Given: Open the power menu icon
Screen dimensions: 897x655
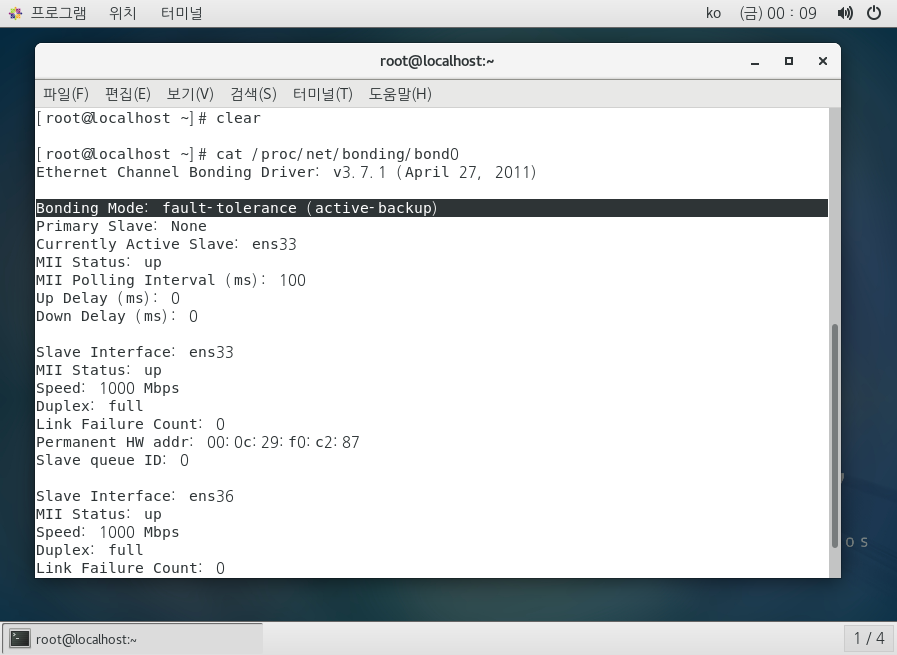Looking at the screenshot, I should pyautogui.click(x=874, y=13).
